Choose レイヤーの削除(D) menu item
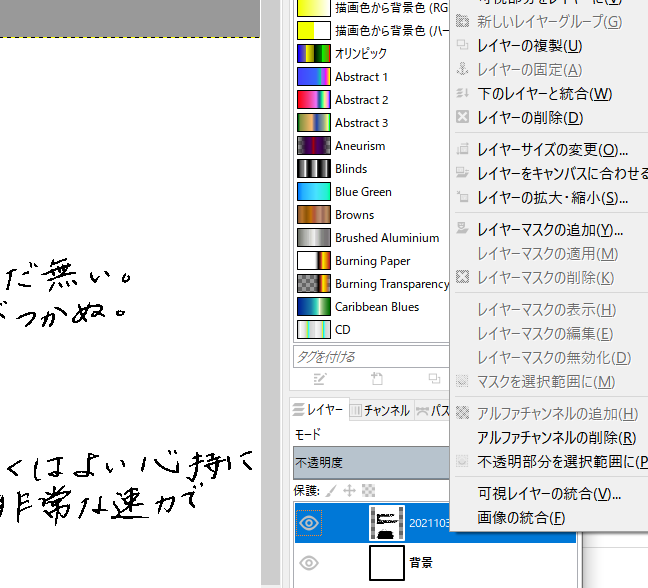This screenshot has height=588, width=648. (x=530, y=118)
